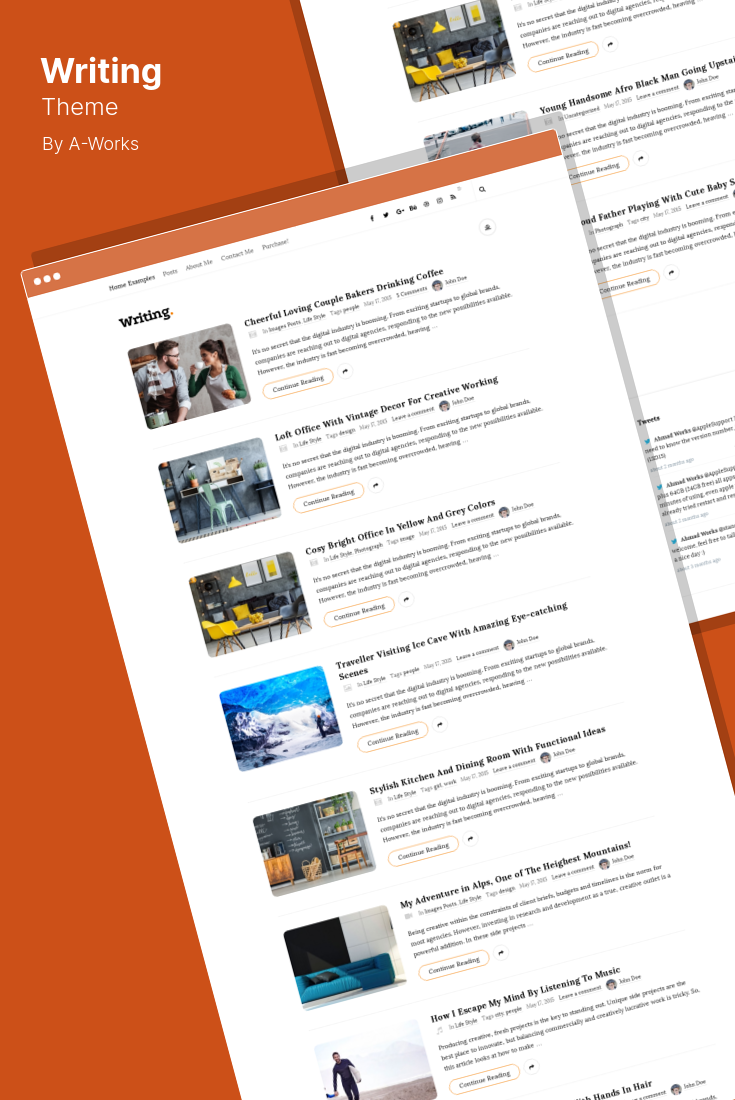Click John Doe avatar on Cosy Bright Office post
The width and height of the screenshot is (735, 1100).
point(504,512)
